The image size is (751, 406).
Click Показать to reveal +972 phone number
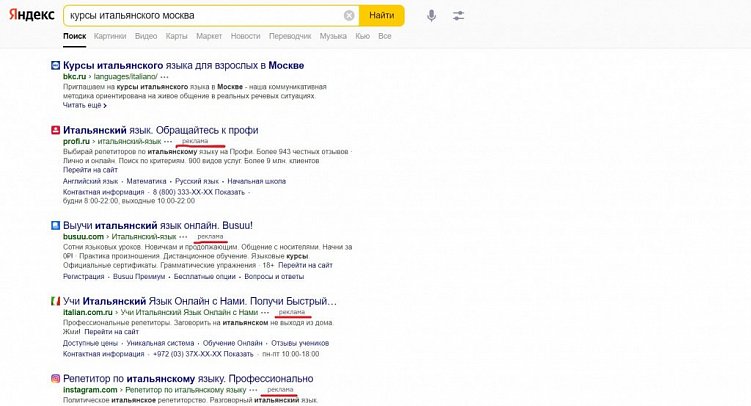pyautogui.click(x=238, y=354)
